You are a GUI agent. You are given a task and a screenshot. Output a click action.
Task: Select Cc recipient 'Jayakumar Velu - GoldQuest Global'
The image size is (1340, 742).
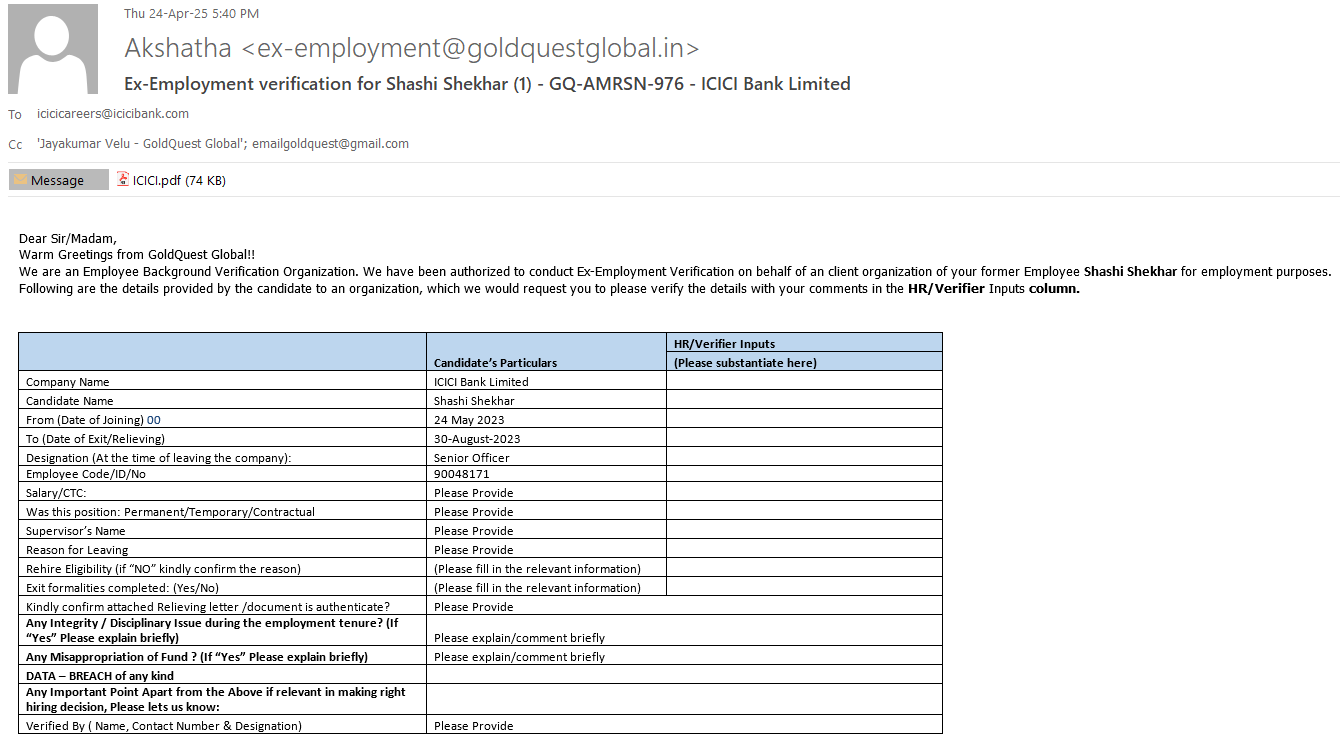tap(141, 144)
